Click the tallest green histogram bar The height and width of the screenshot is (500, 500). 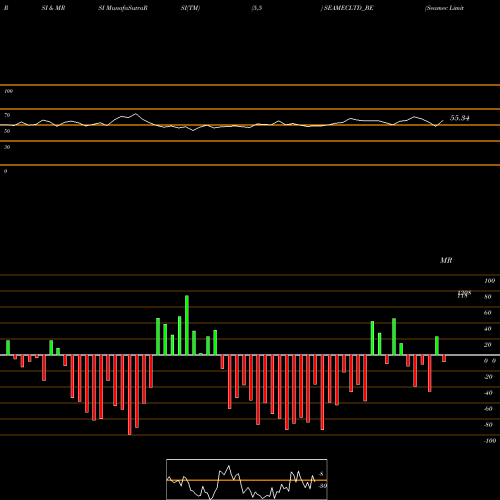pos(187,325)
